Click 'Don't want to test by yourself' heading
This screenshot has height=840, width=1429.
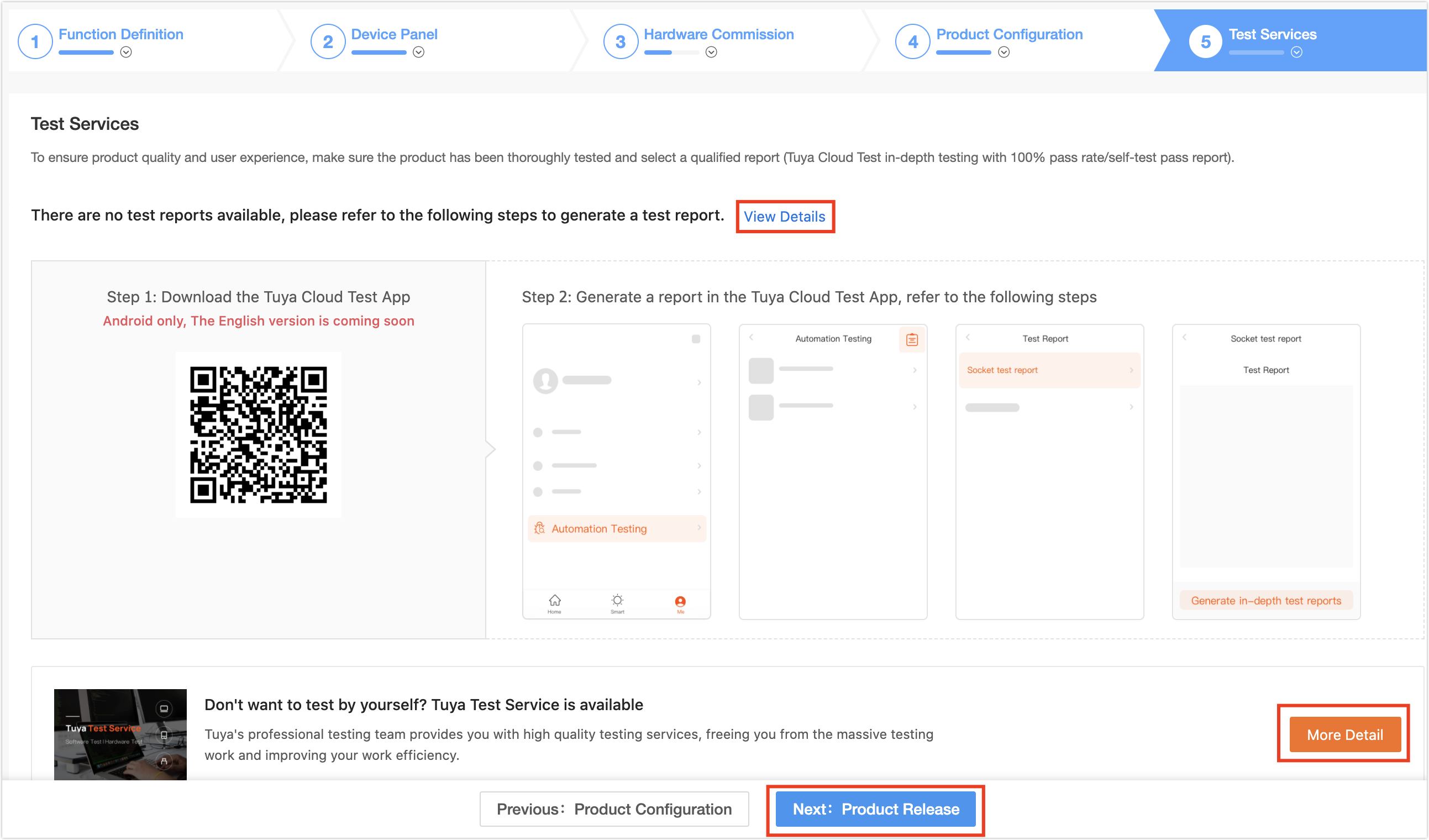coord(424,705)
